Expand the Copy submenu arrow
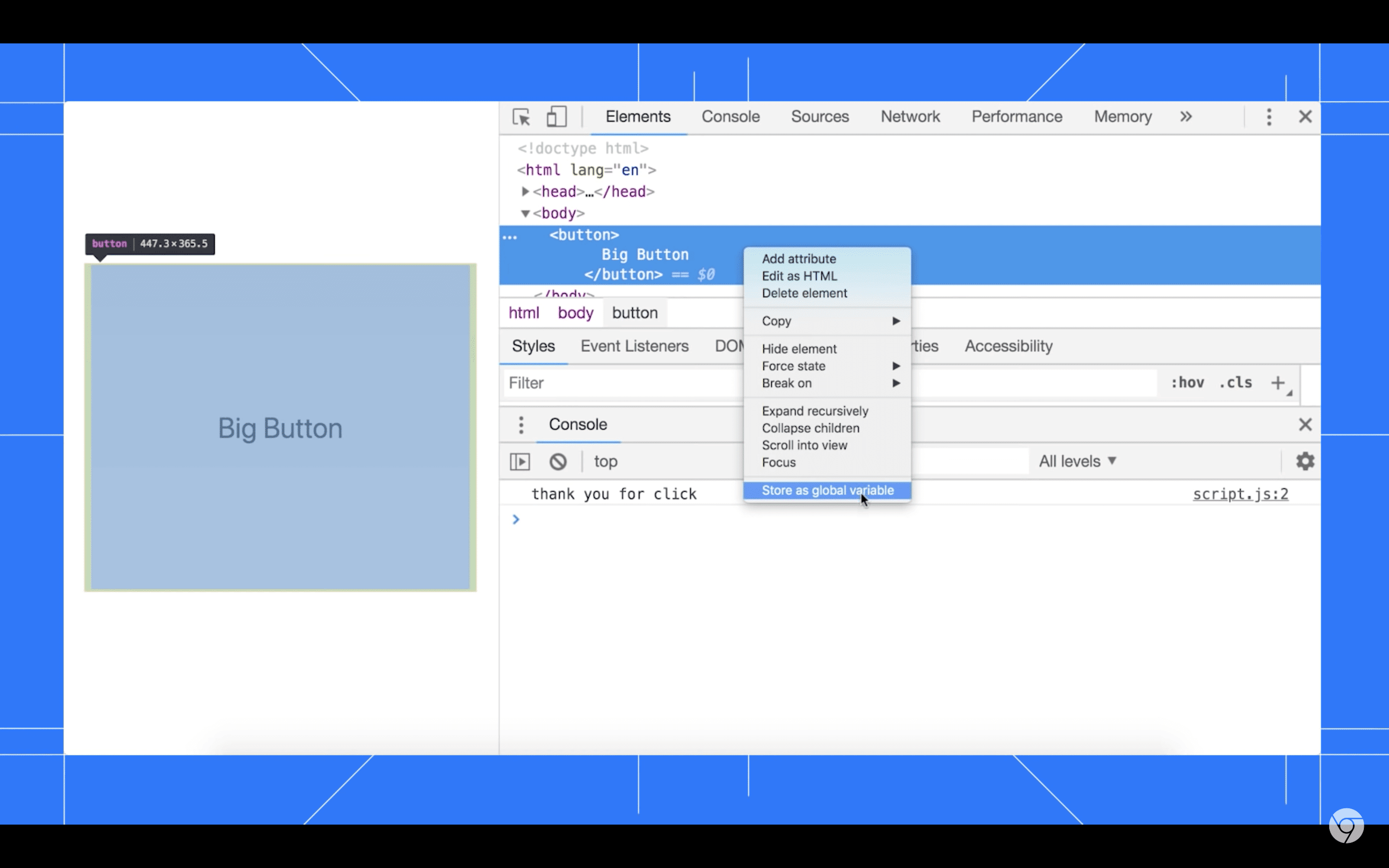This screenshot has height=868, width=1389. (895, 321)
